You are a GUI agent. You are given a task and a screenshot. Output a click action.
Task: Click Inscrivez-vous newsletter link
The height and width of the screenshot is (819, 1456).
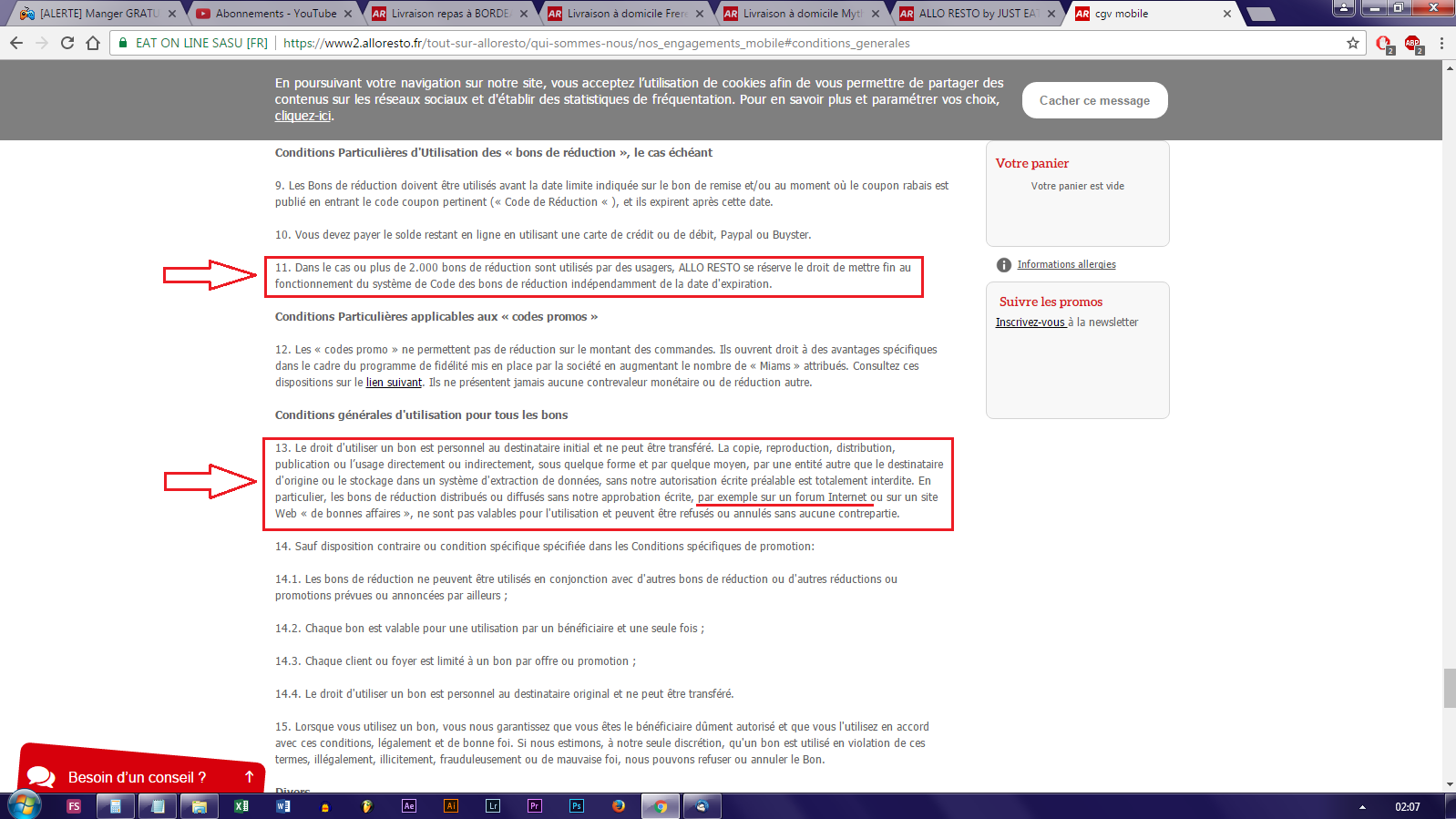1030,322
